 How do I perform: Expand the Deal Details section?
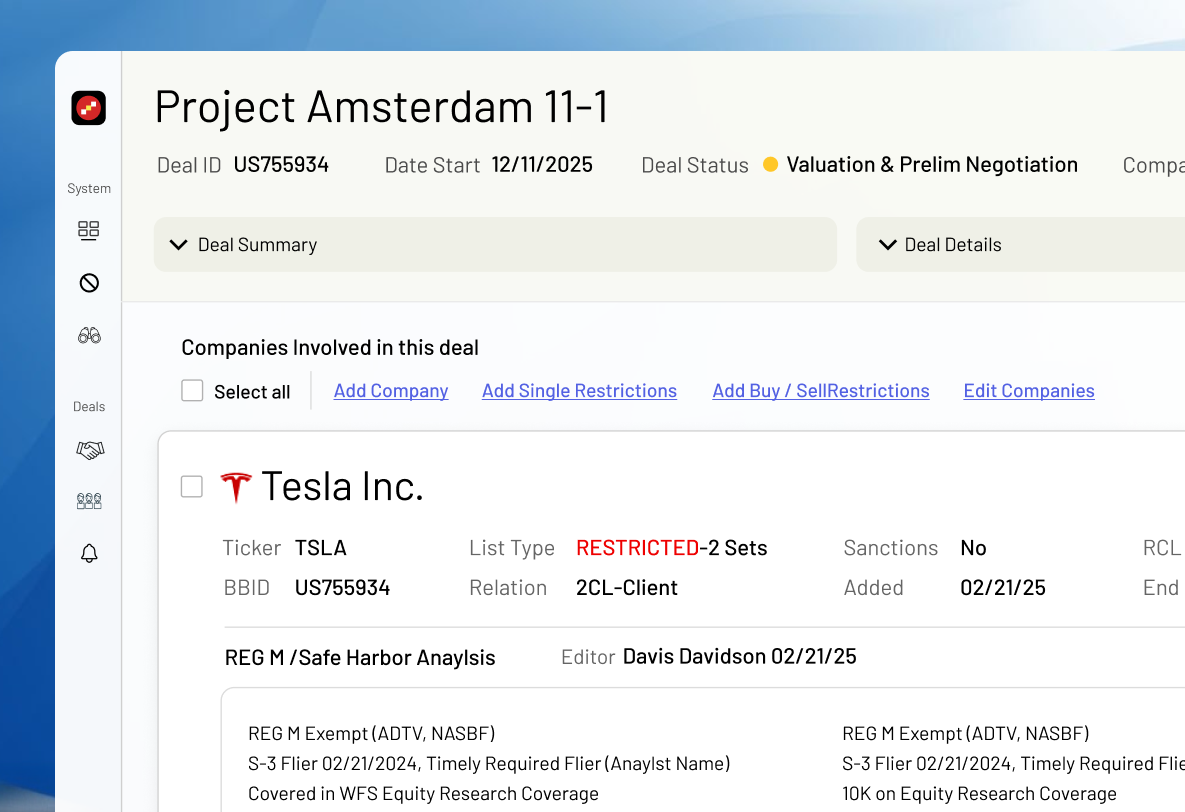[1020, 244]
